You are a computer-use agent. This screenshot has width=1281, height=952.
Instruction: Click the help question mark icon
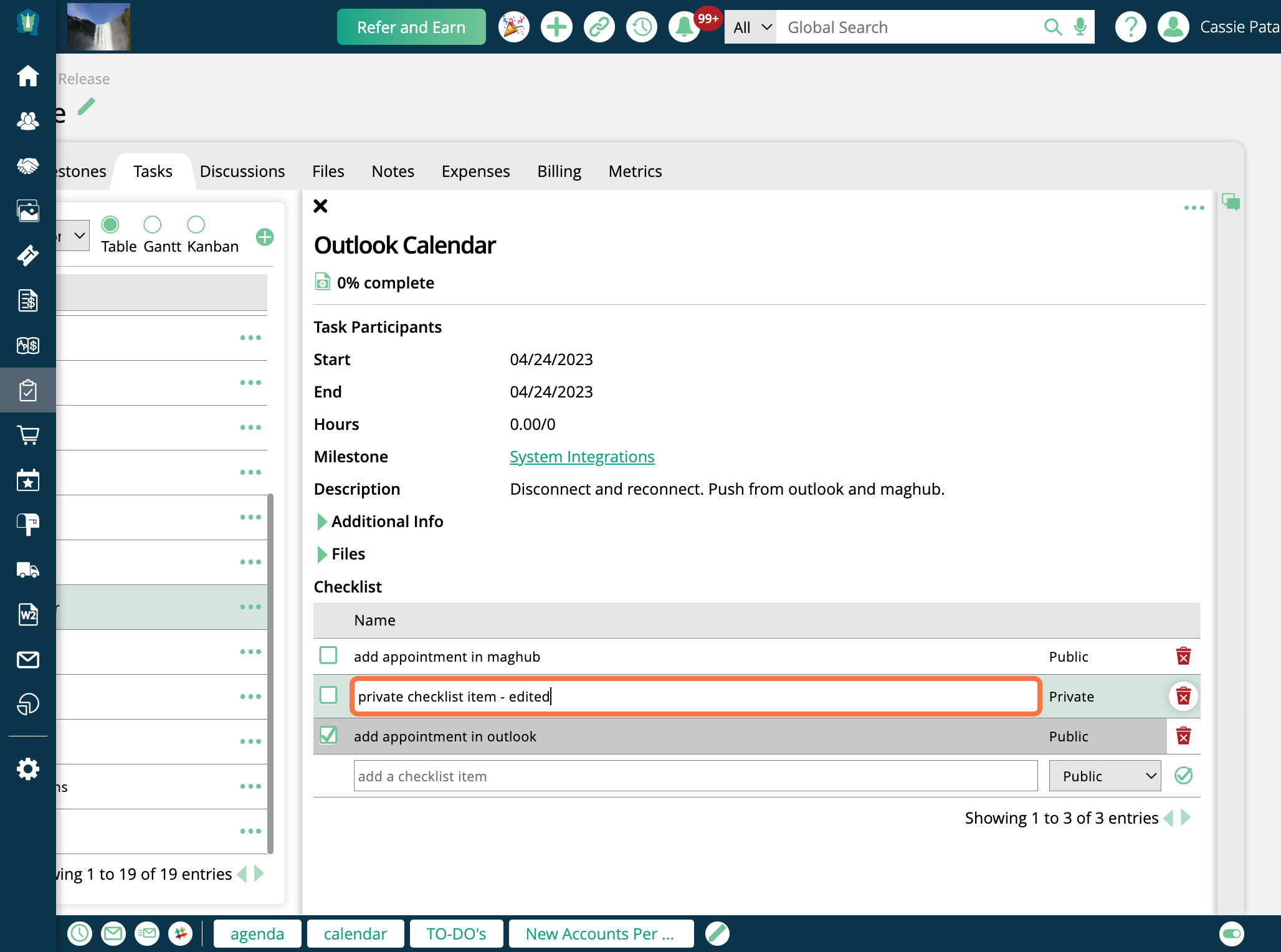(x=1130, y=27)
